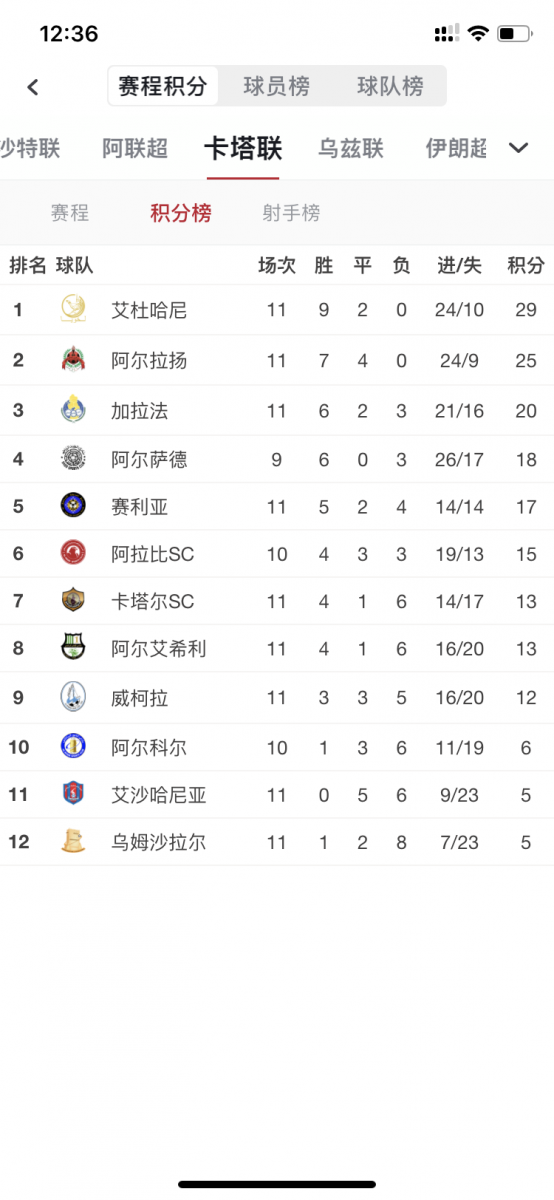Select the 加拉法 team badge
The width and height of the screenshot is (554, 1200).
[73, 409]
